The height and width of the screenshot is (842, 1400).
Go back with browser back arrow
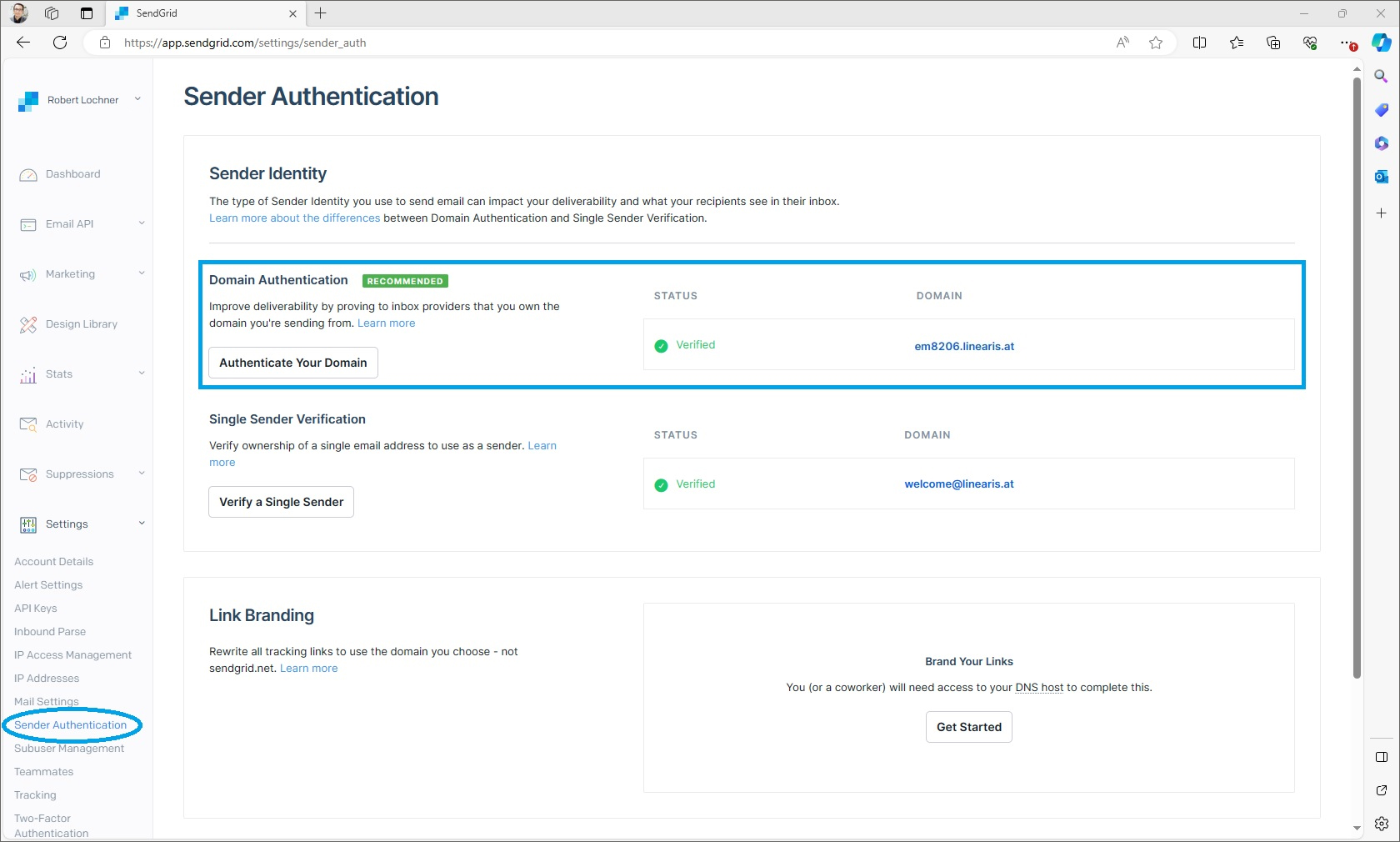tap(23, 43)
